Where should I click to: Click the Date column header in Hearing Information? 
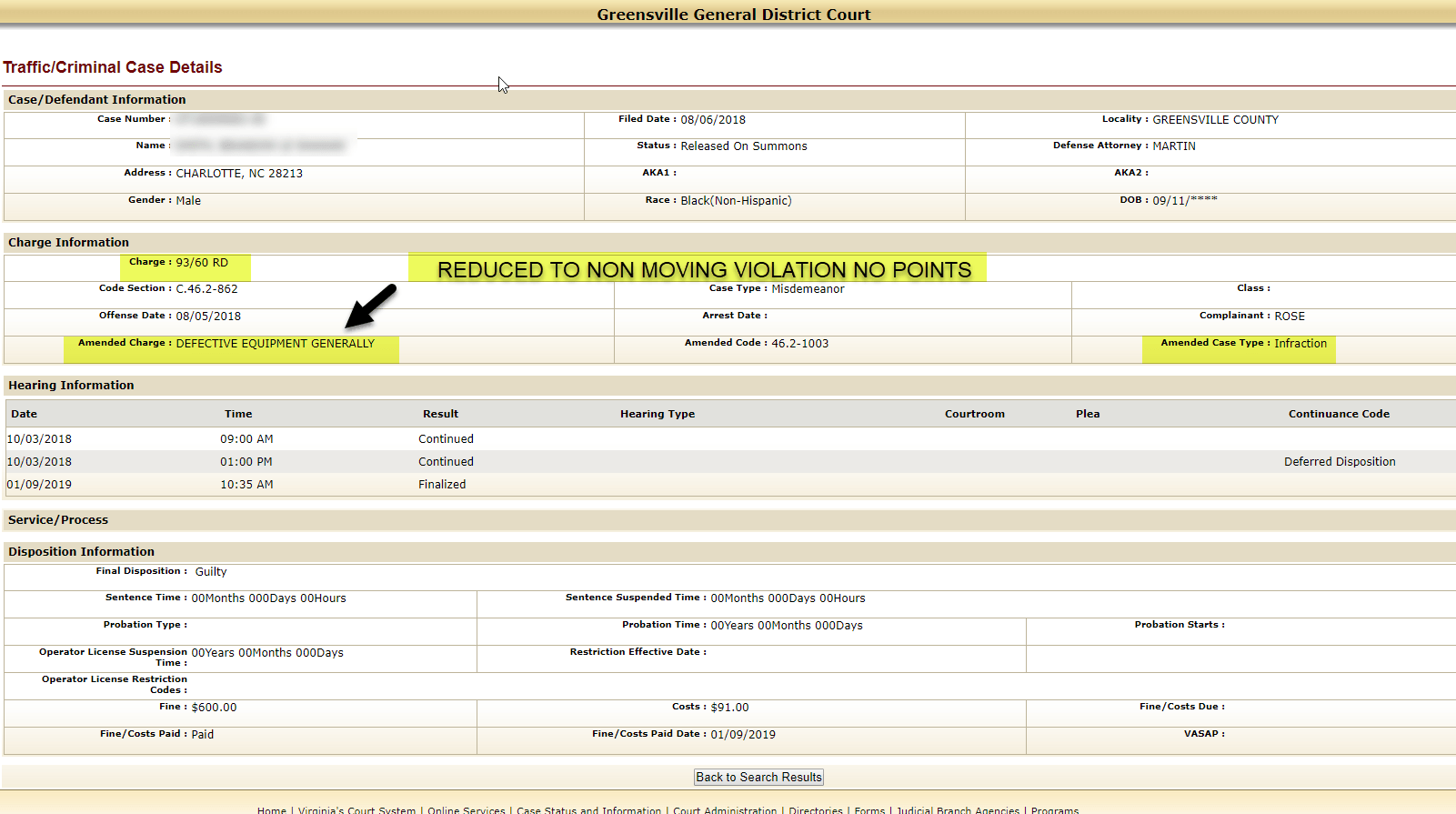25,414
